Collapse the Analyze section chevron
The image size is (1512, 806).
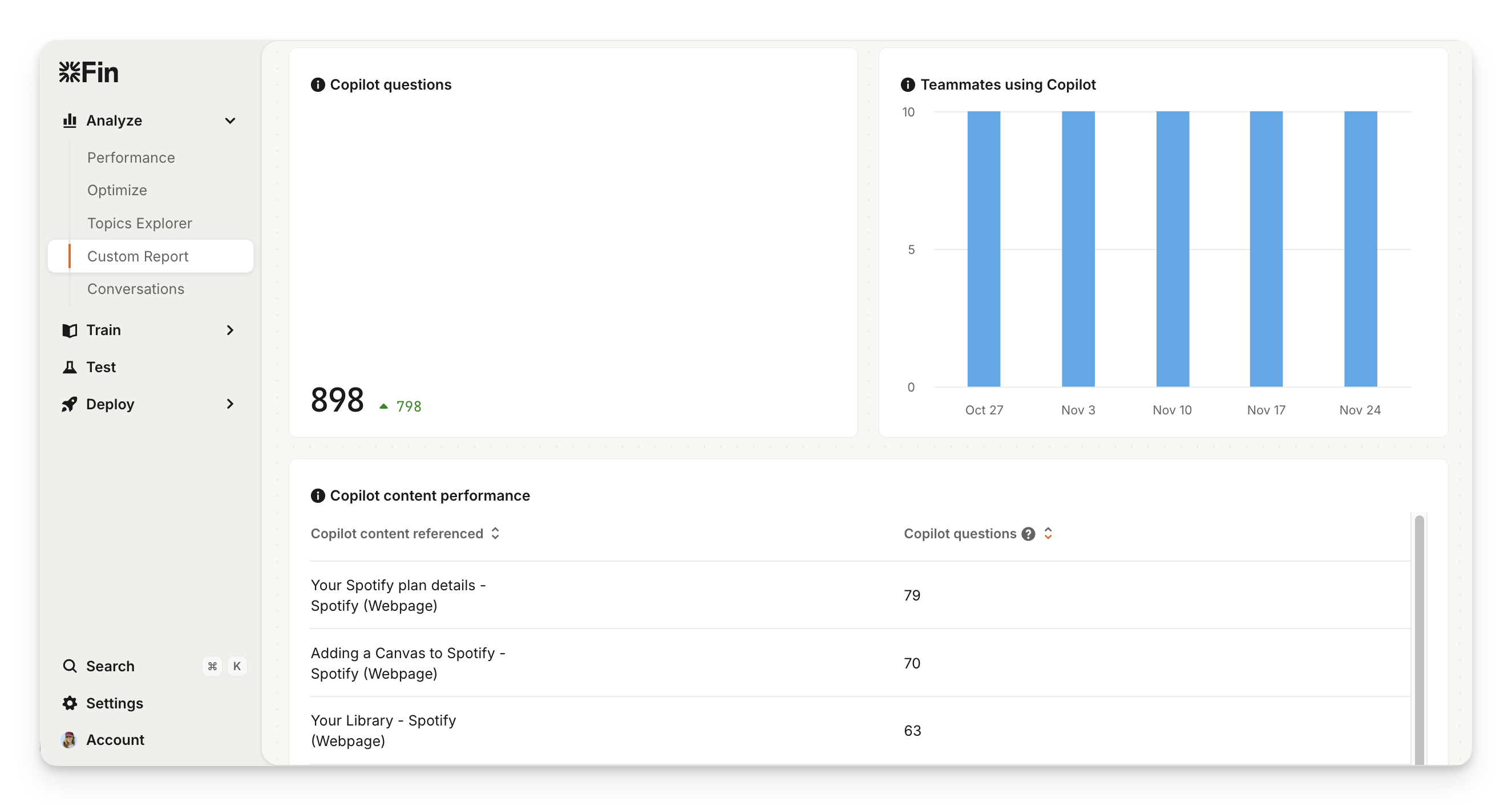(x=230, y=120)
